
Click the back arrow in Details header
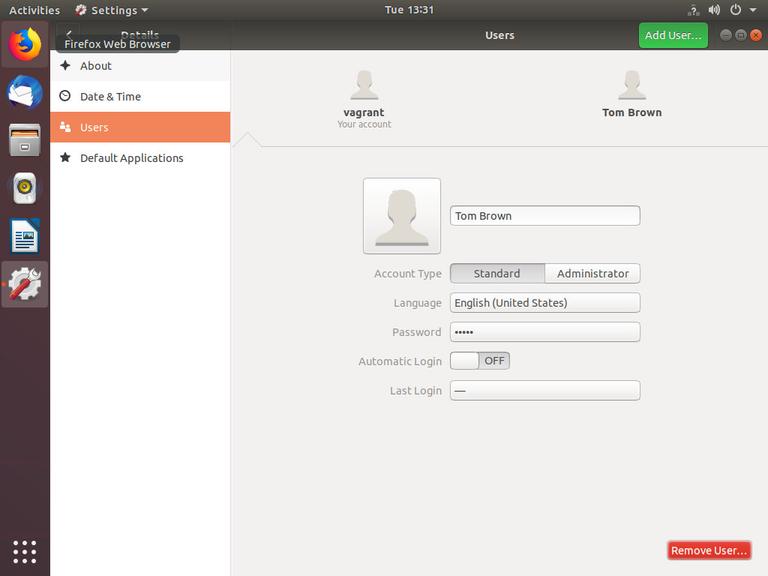click(x=68, y=34)
